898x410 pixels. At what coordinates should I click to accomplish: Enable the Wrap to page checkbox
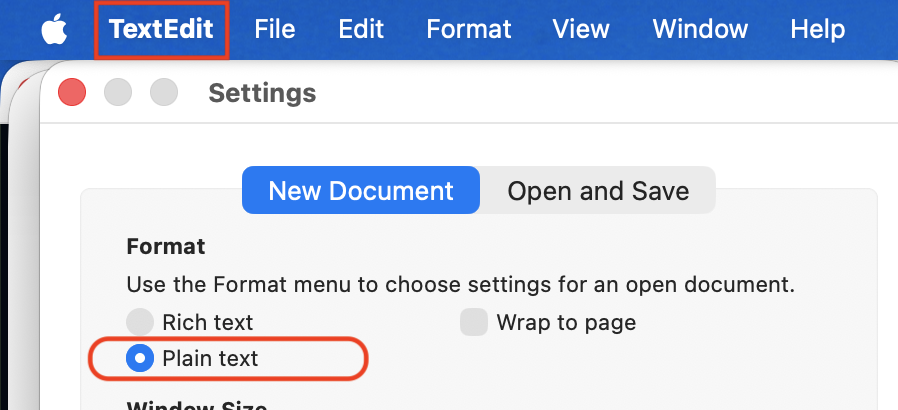(x=474, y=322)
